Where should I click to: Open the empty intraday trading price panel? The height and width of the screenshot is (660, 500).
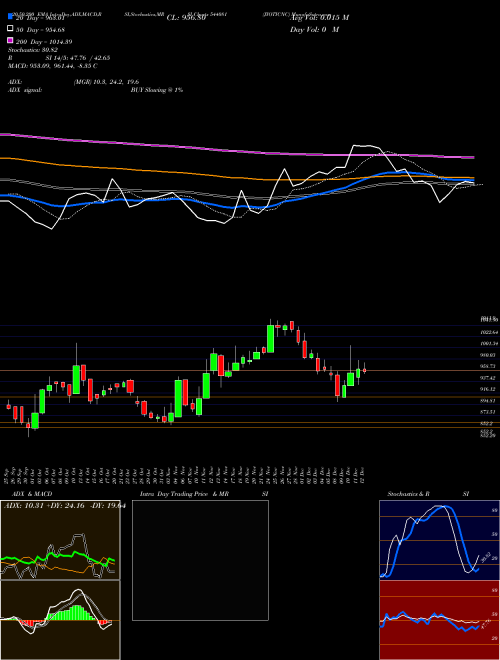click(x=200, y=560)
